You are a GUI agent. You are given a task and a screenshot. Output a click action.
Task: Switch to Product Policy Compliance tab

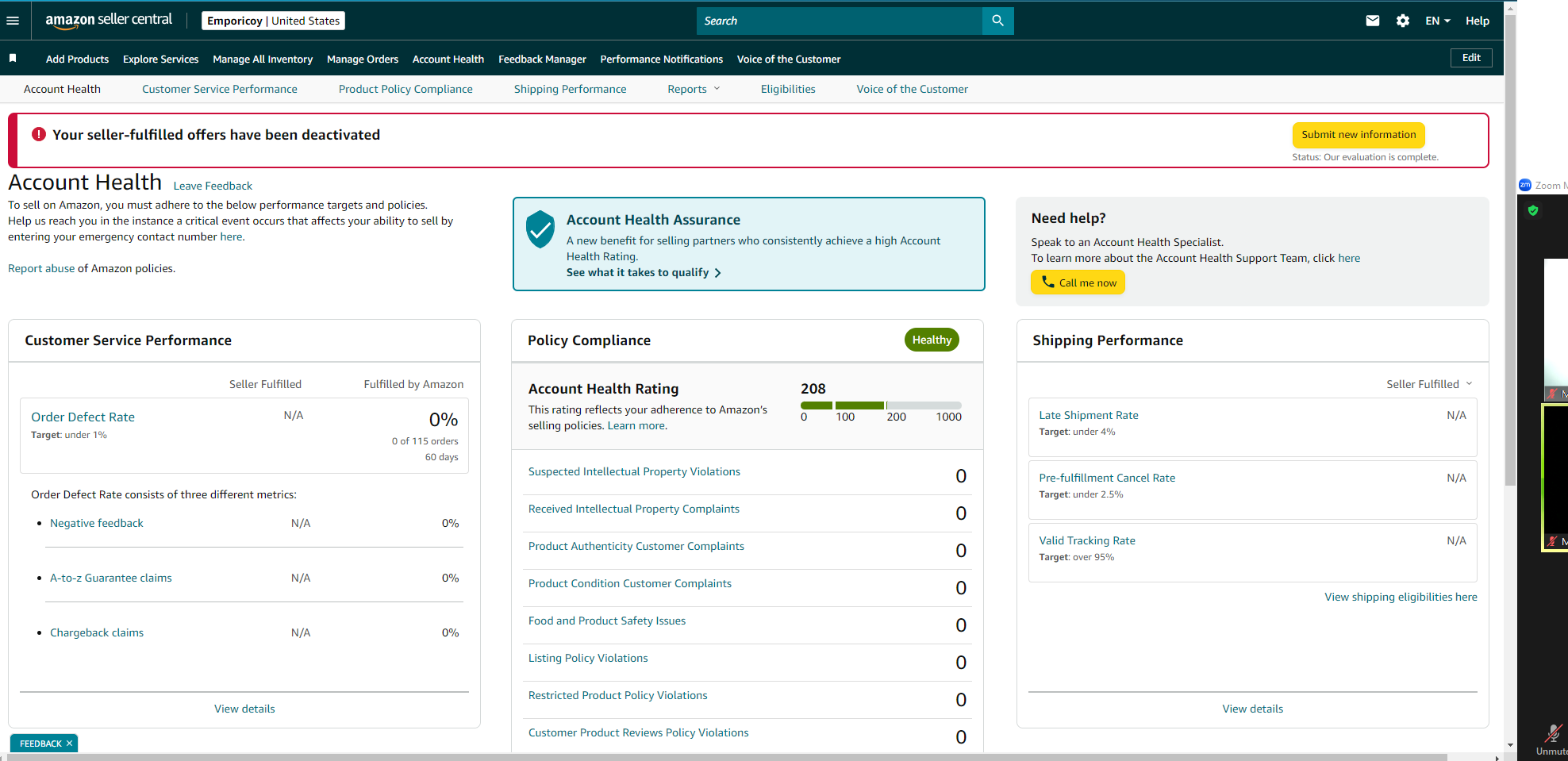coord(405,89)
